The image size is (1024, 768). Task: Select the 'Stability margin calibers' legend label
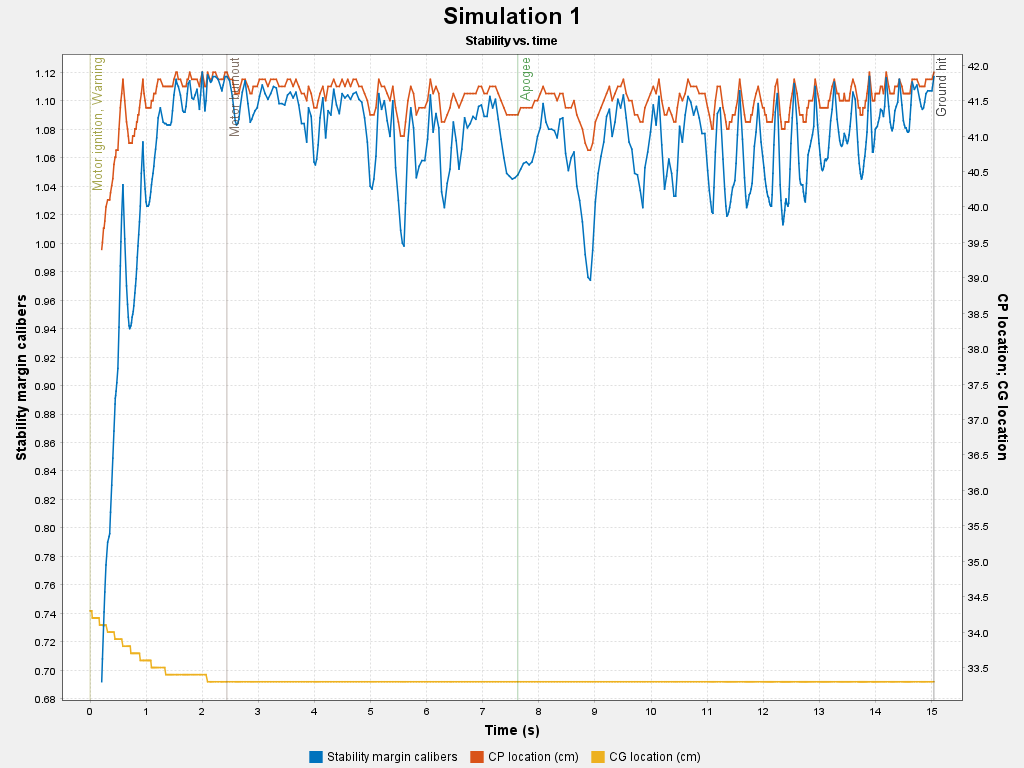pyautogui.click(x=392, y=756)
